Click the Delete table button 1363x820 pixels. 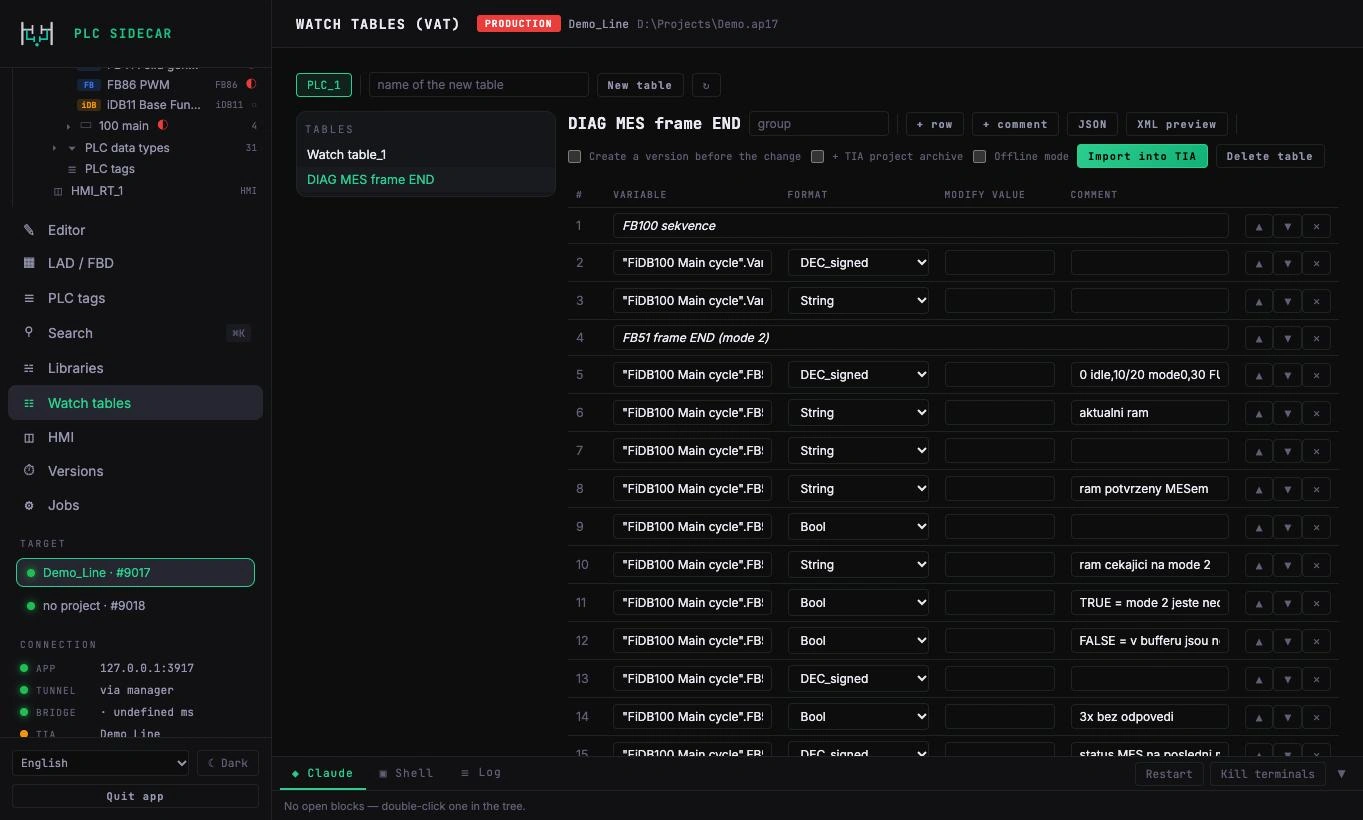(x=1270, y=156)
